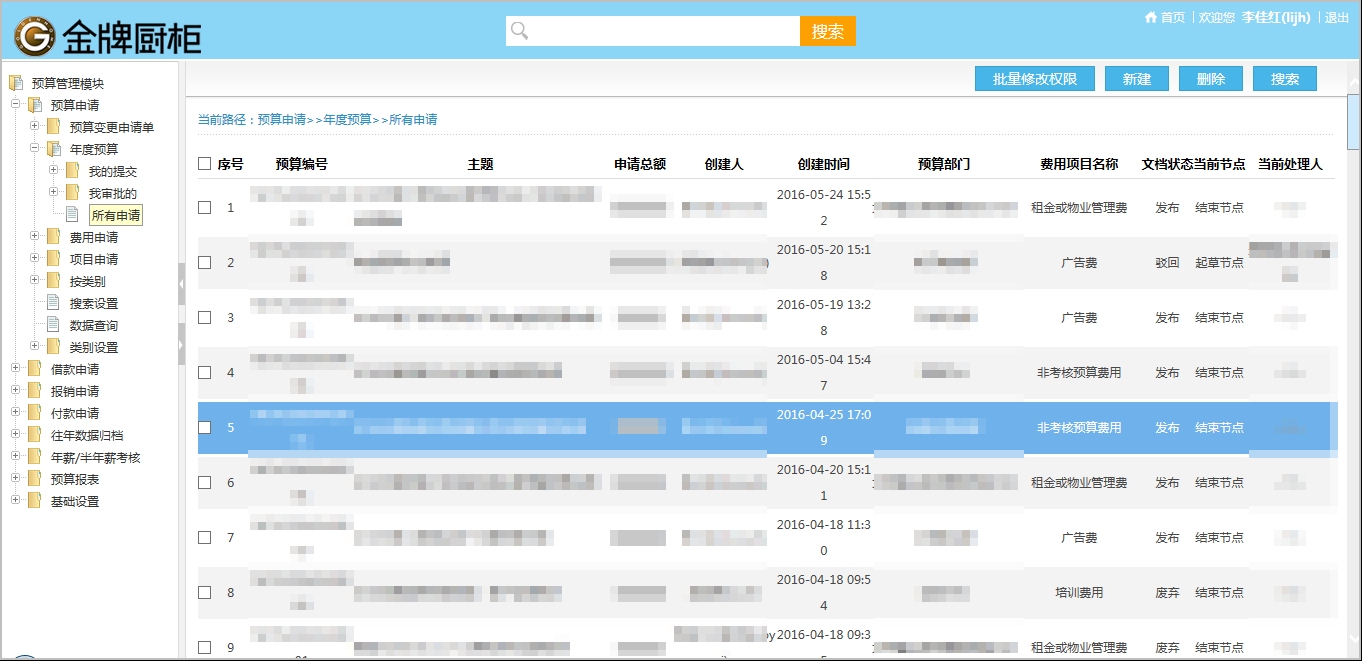
Task: Click the folder icon beside 预算报表
Action: [x=35, y=479]
